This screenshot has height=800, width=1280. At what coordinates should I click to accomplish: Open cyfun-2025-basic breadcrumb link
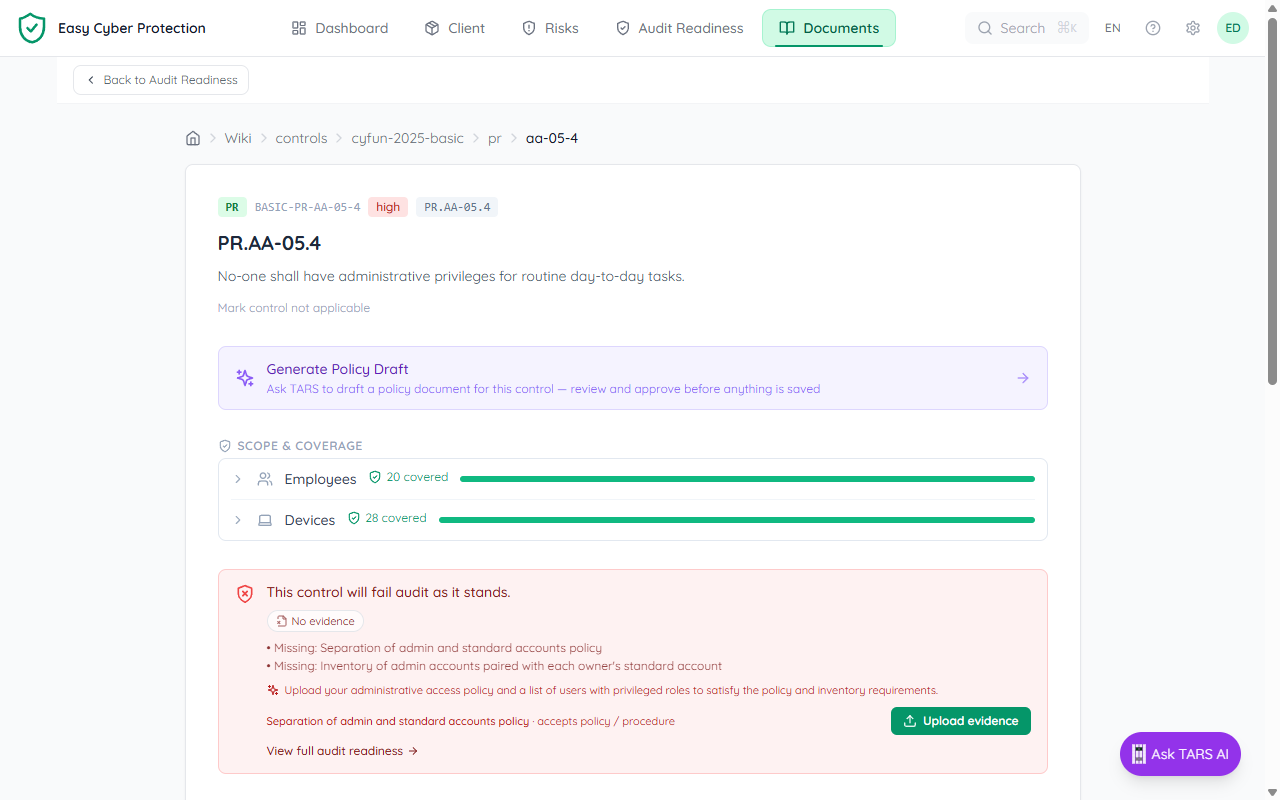407,138
